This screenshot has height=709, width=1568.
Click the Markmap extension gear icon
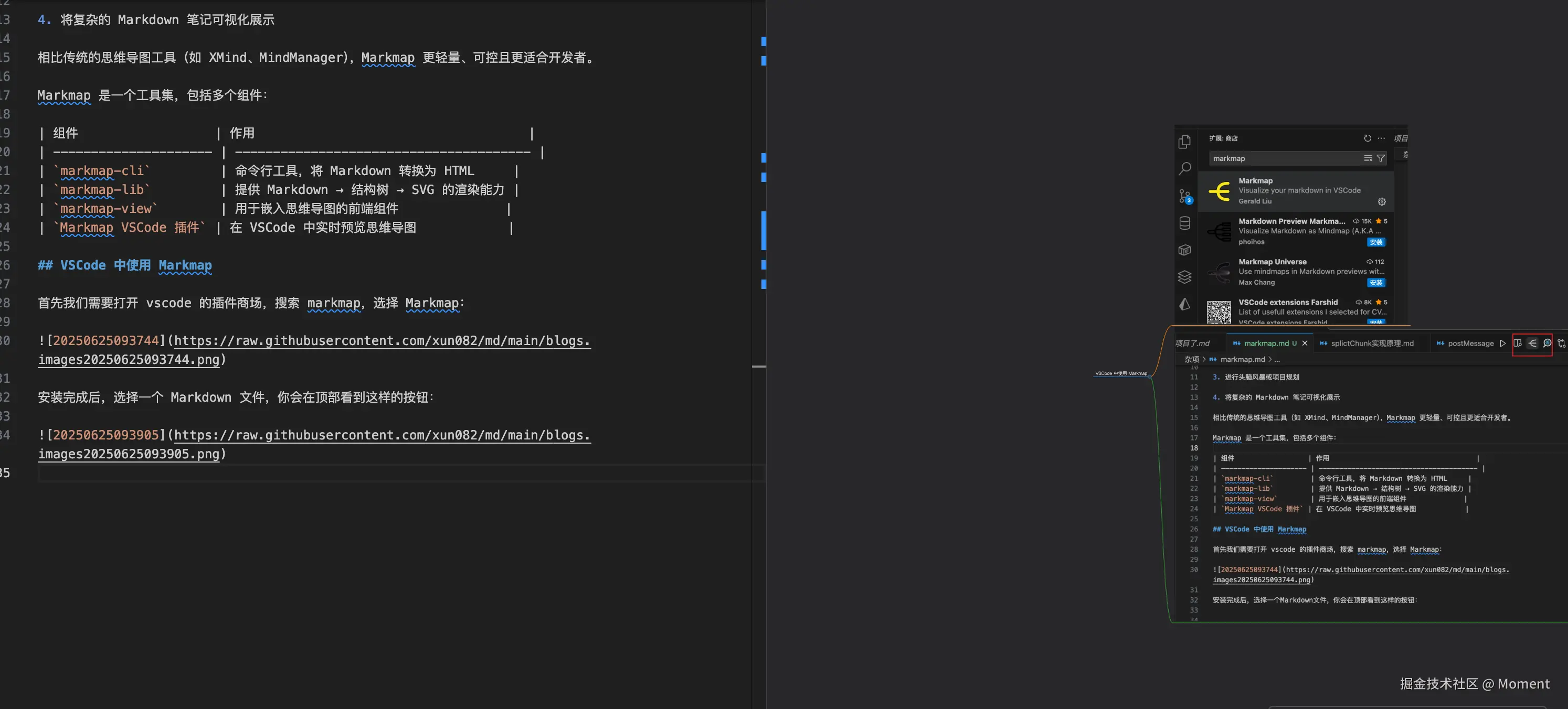click(1381, 201)
